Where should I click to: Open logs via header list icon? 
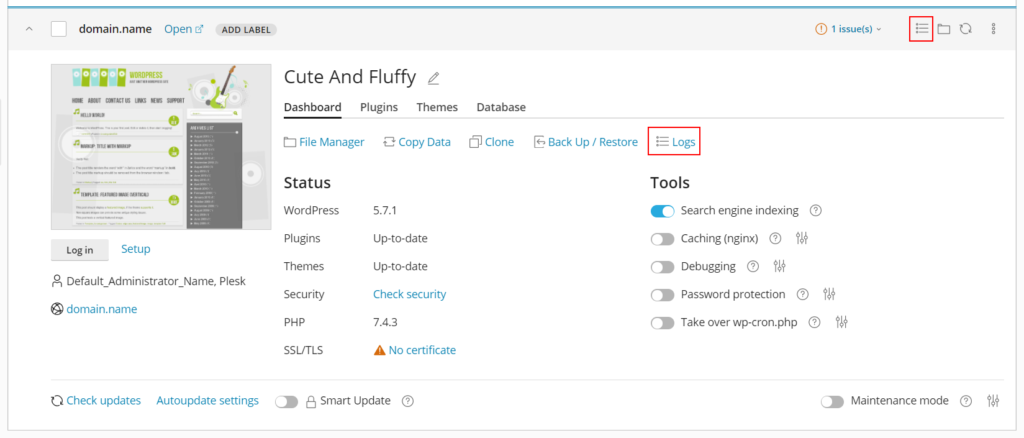pyautogui.click(x=921, y=29)
